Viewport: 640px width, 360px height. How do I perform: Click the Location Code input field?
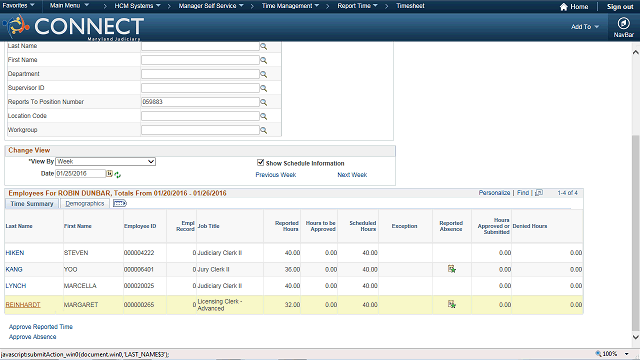(200, 116)
